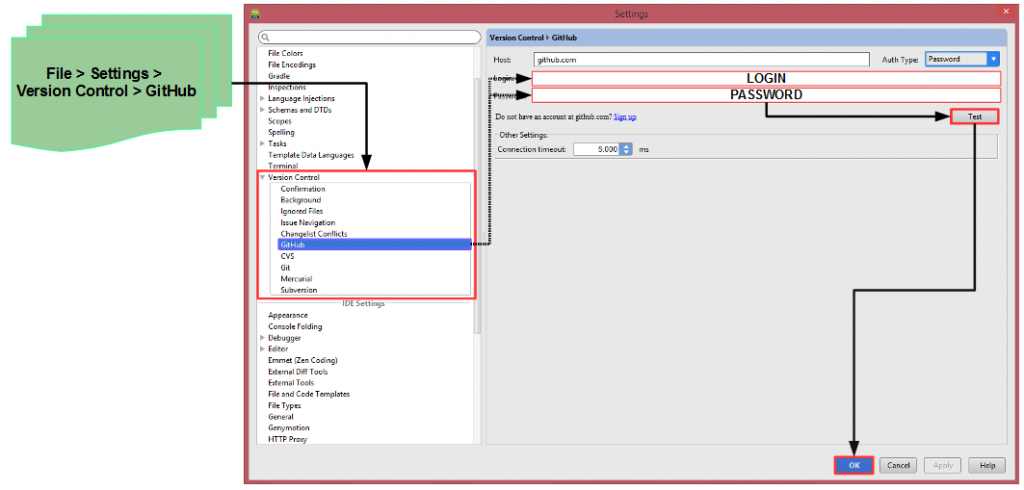Select Scopes in settings list

click(280, 121)
